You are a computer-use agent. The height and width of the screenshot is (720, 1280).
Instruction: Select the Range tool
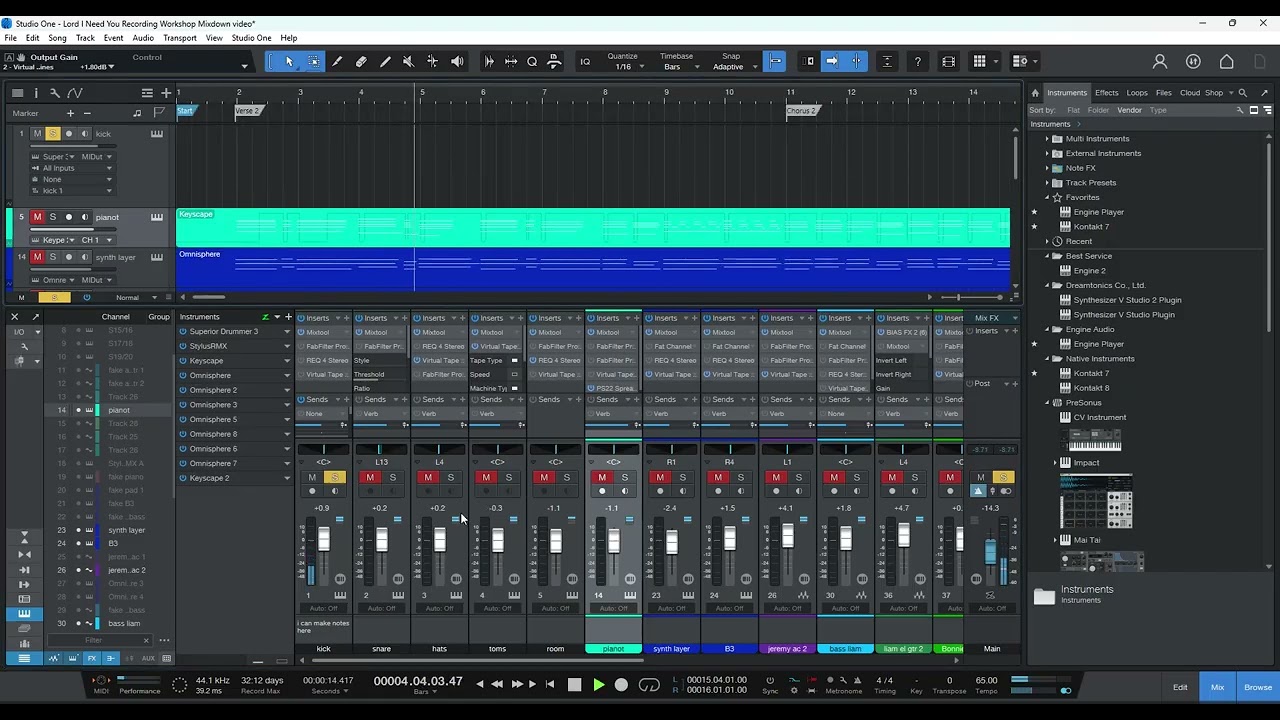313,62
